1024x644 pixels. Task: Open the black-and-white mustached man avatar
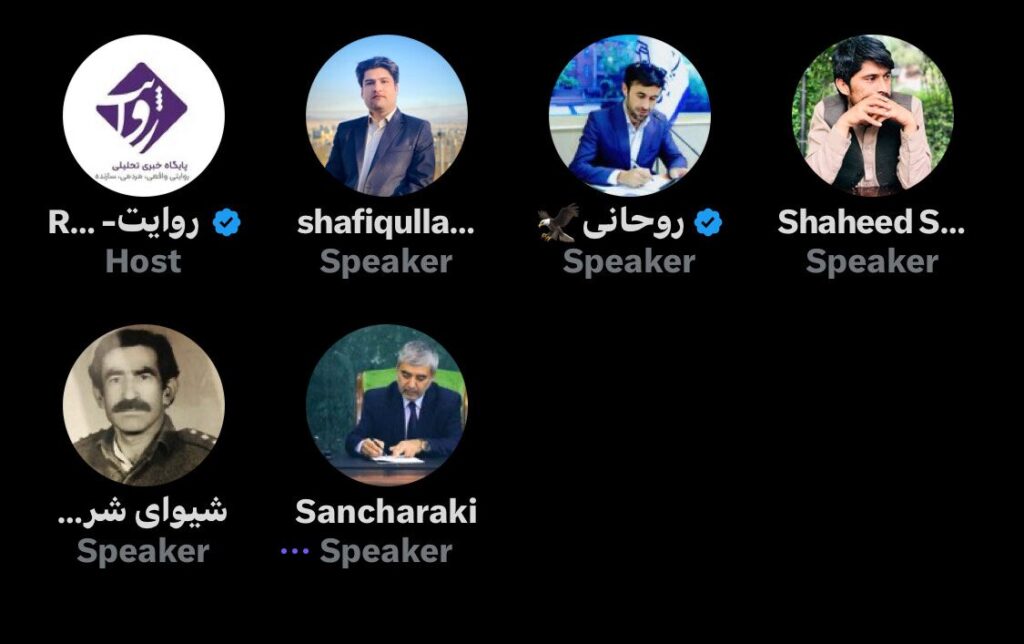coord(144,405)
